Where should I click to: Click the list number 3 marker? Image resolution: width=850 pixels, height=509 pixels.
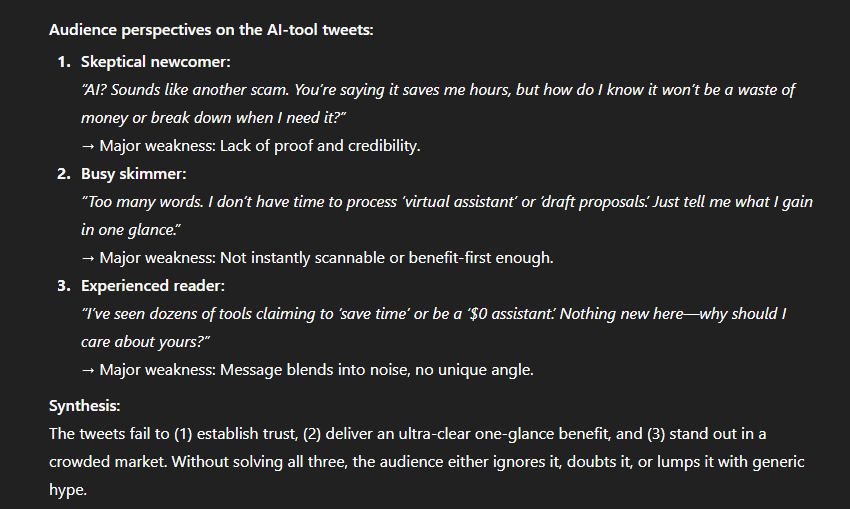64,285
